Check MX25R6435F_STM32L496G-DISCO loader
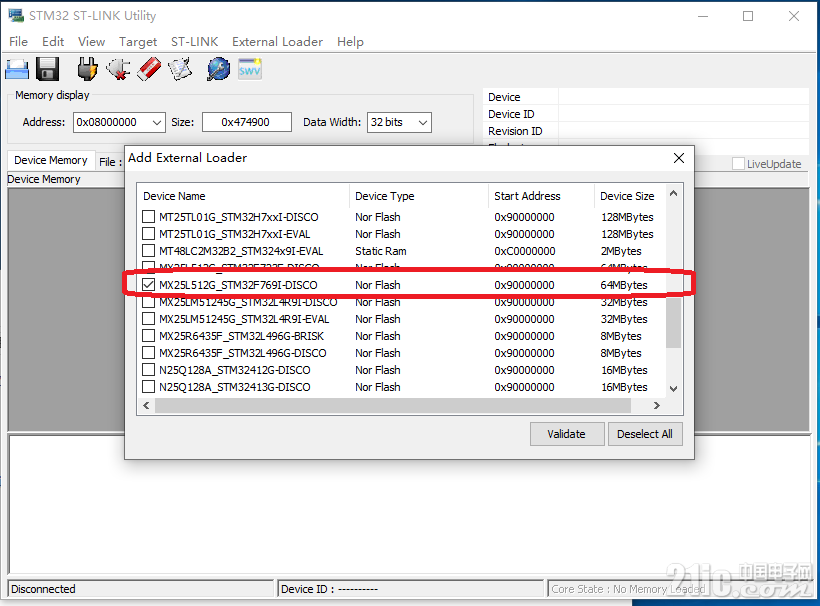The width and height of the screenshot is (820, 606). (149, 352)
